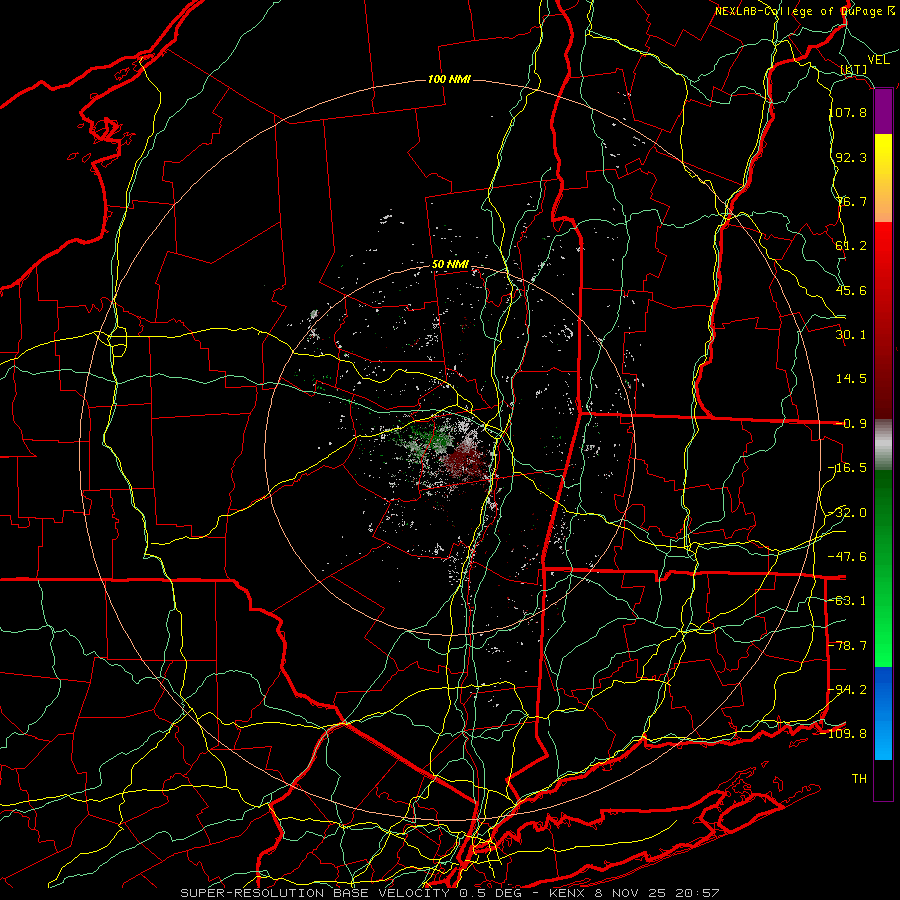Click the Super-Resolution Base Velocity caption

point(449,893)
